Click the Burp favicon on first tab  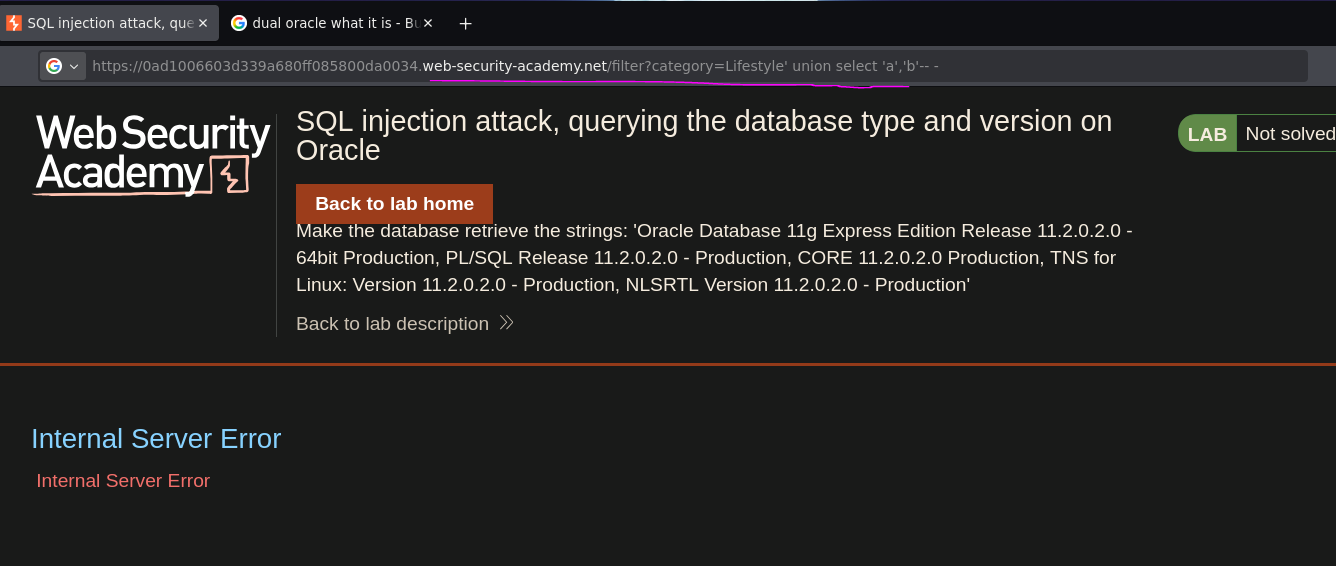[x=14, y=23]
